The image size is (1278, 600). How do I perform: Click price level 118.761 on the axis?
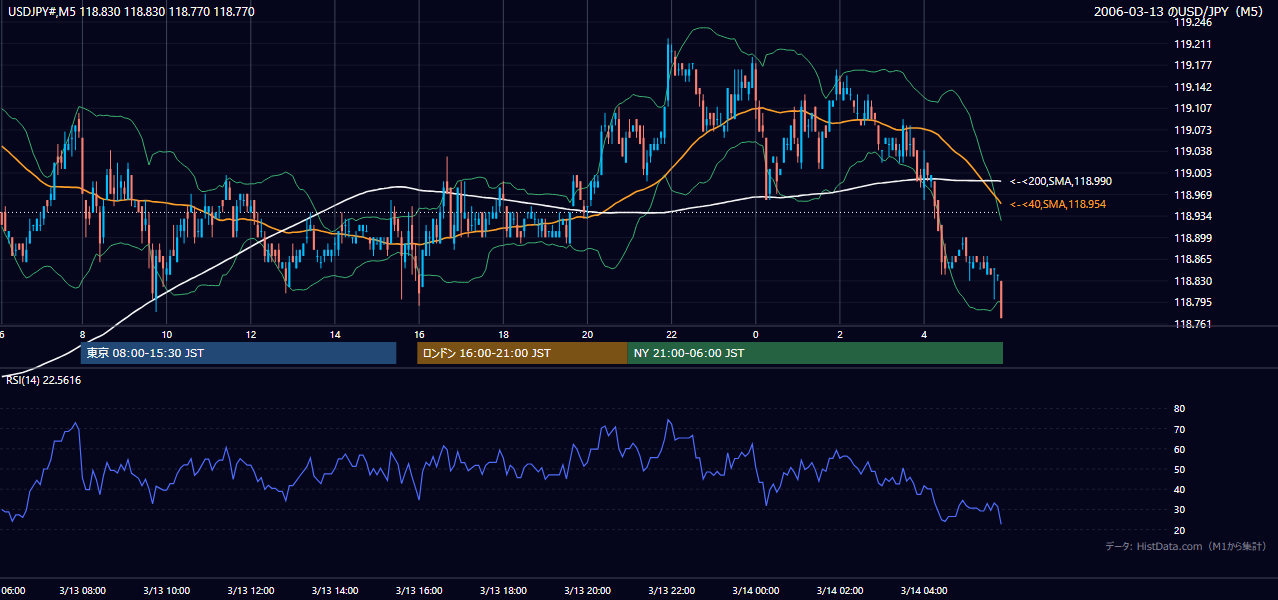click(x=1193, y=324)
